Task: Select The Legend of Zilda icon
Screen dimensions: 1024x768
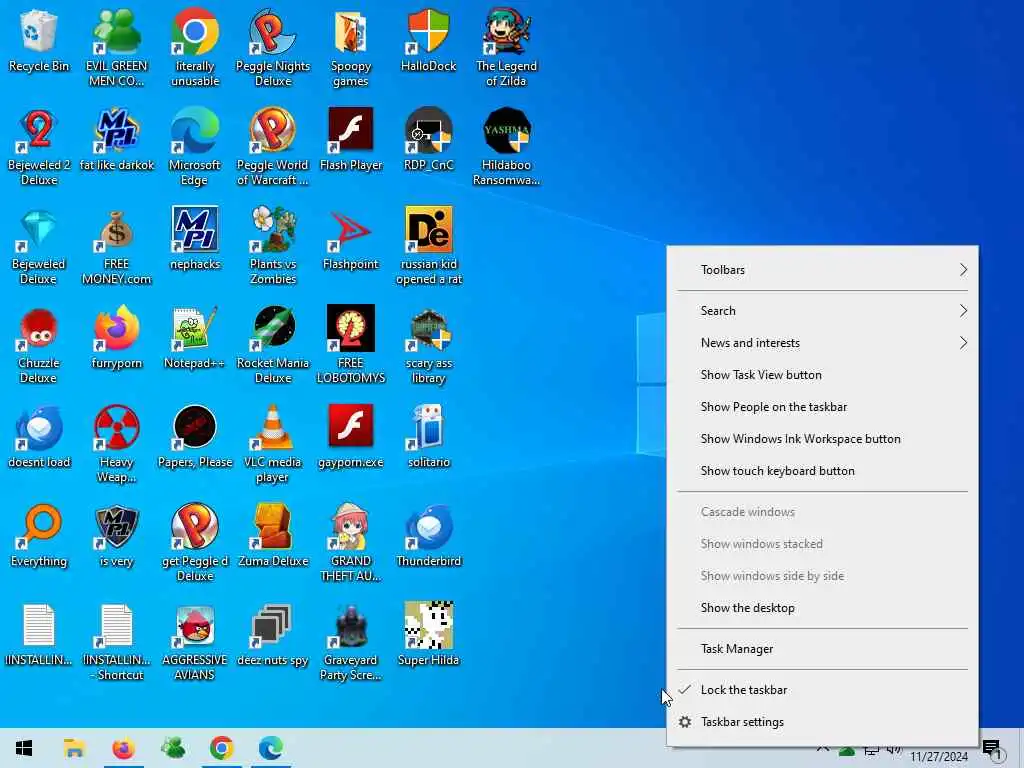Action: tap(506, 48)
